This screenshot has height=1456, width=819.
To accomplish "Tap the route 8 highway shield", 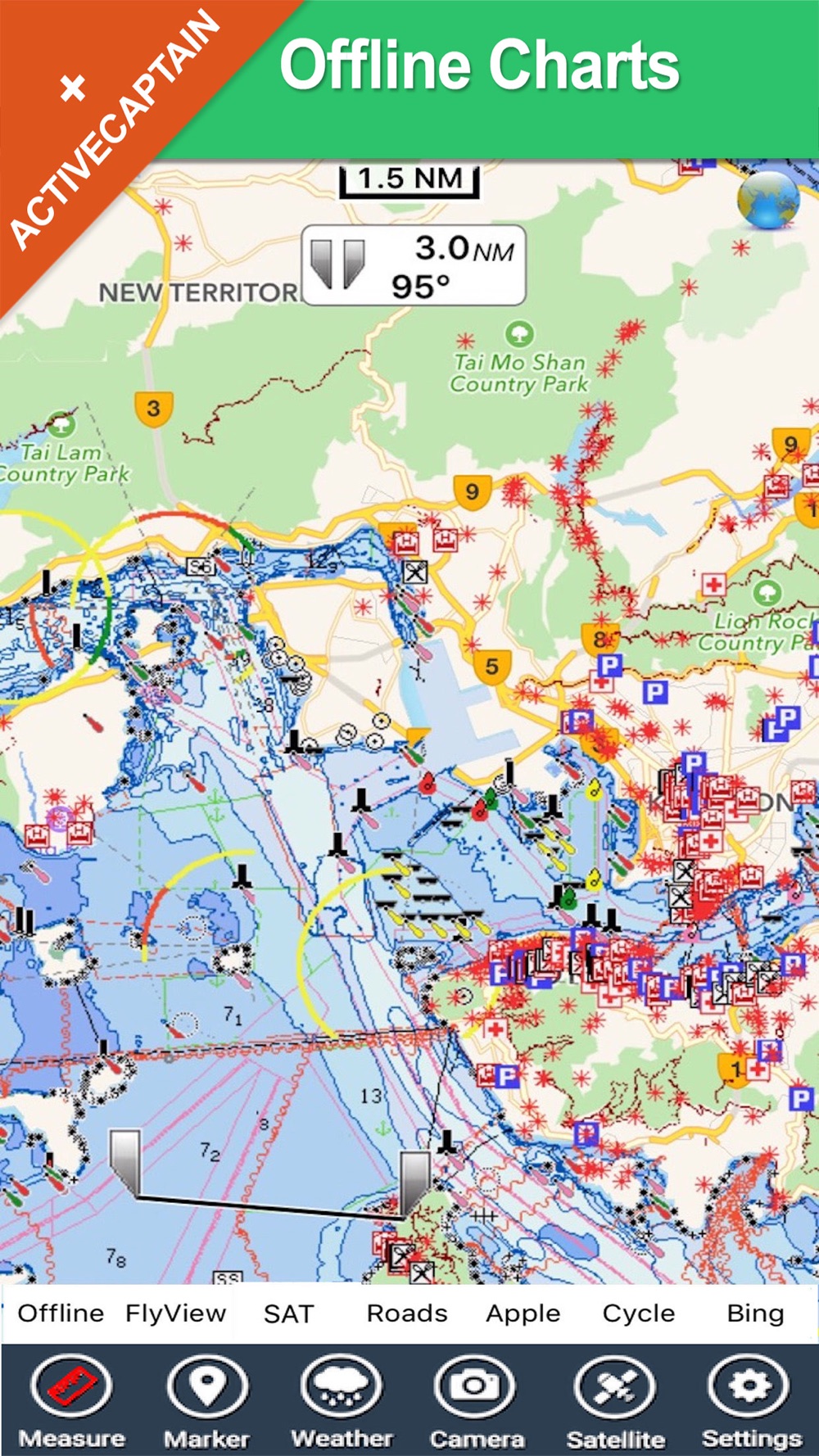I will tap(600, 639).
